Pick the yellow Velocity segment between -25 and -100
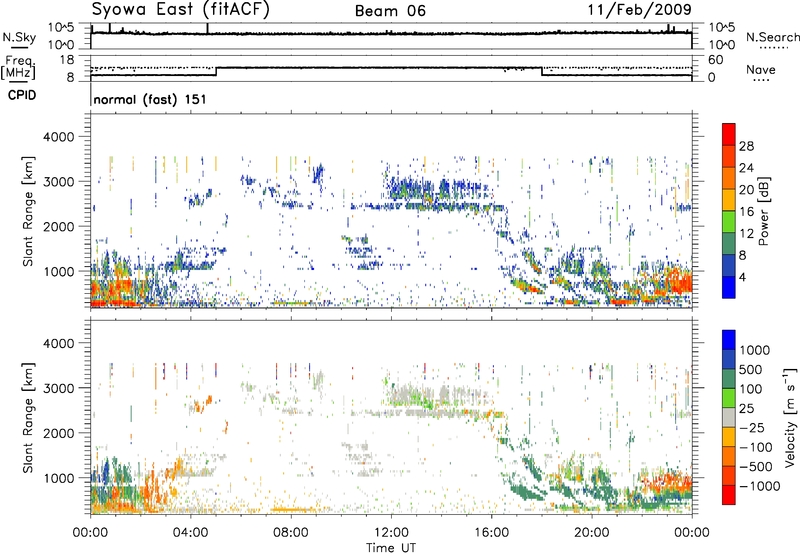 click(729, 437)
